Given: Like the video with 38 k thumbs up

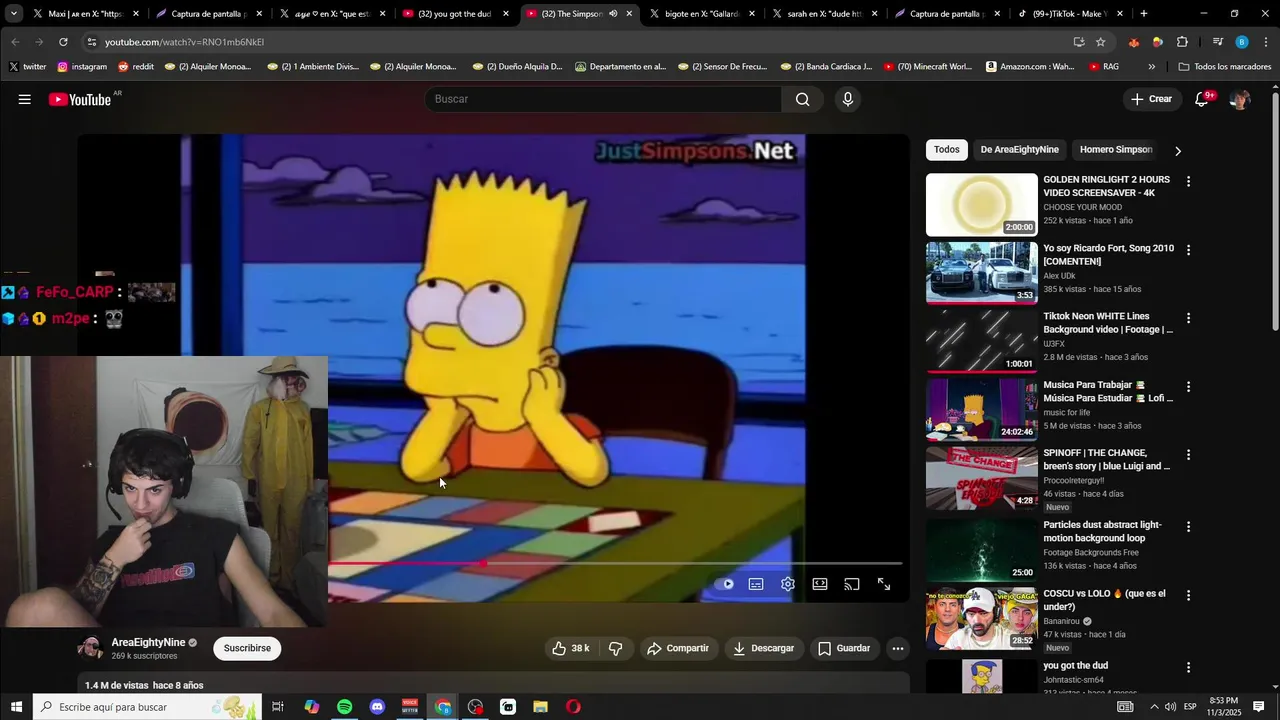Looking at the screenshot, I should pyautogui.click(x=570, y=648).
